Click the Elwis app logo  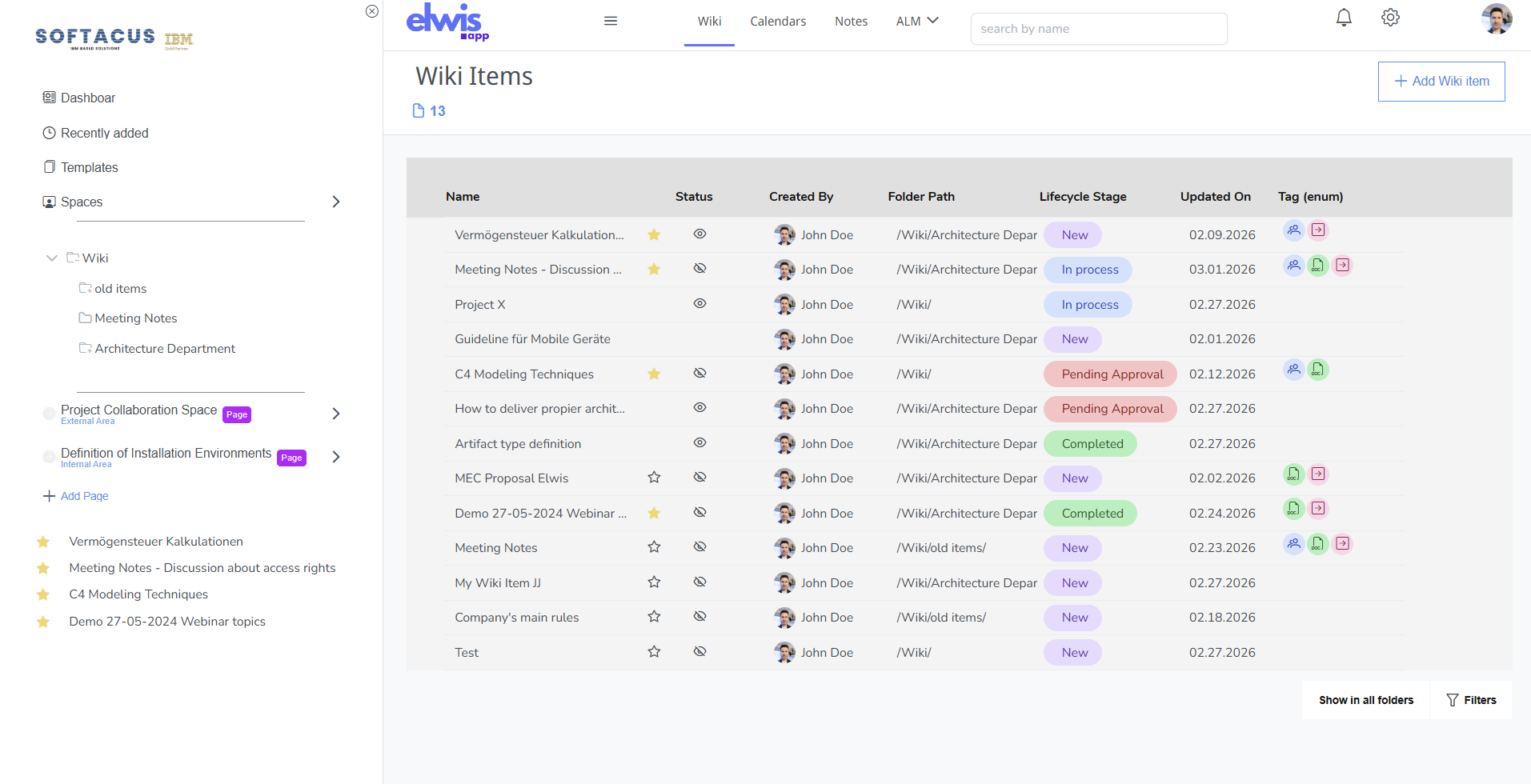pyautogui.click(x=446, y=22)
